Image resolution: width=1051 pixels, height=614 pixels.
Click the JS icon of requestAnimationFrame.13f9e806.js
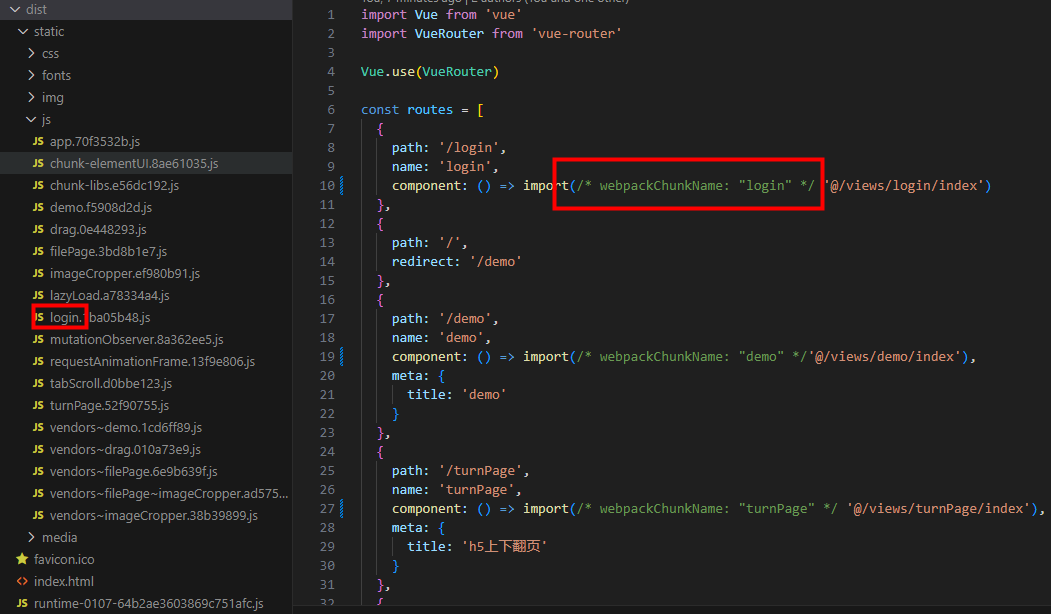coord(38,361)
